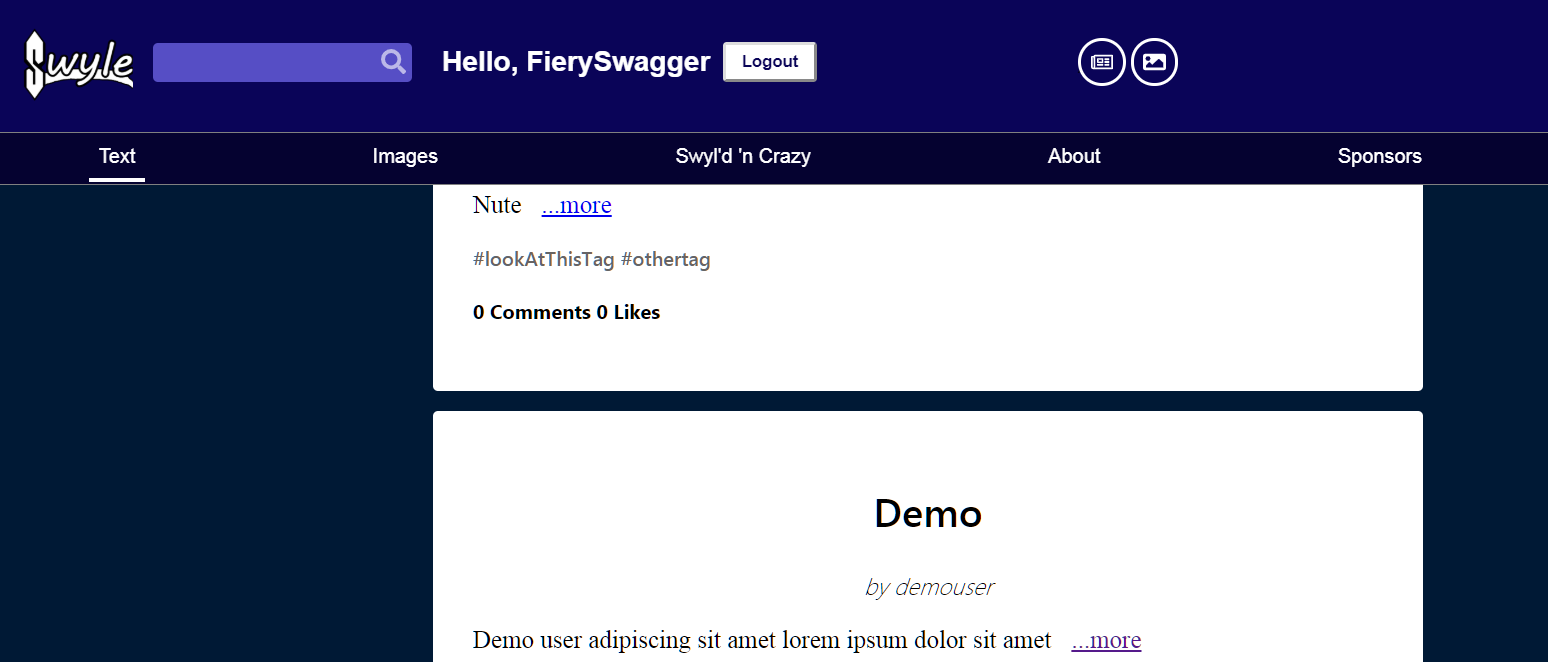Open the new image post icon
This screenshot has height=662, width=1548.
1154,62
